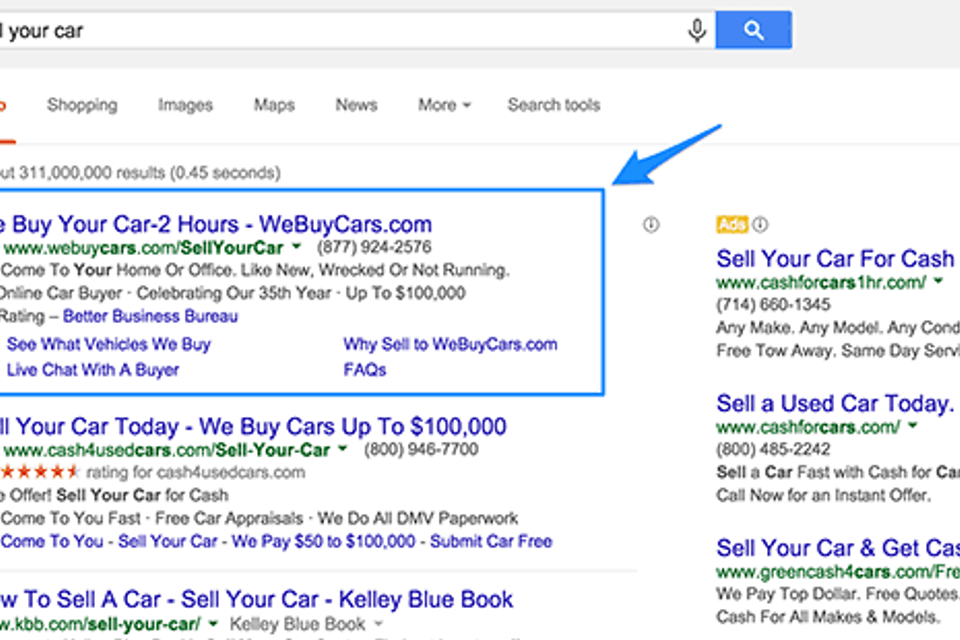This screenshot has width=960, height=640.
Task: Click the blue search magnifier button
Action: coord(754,29)
